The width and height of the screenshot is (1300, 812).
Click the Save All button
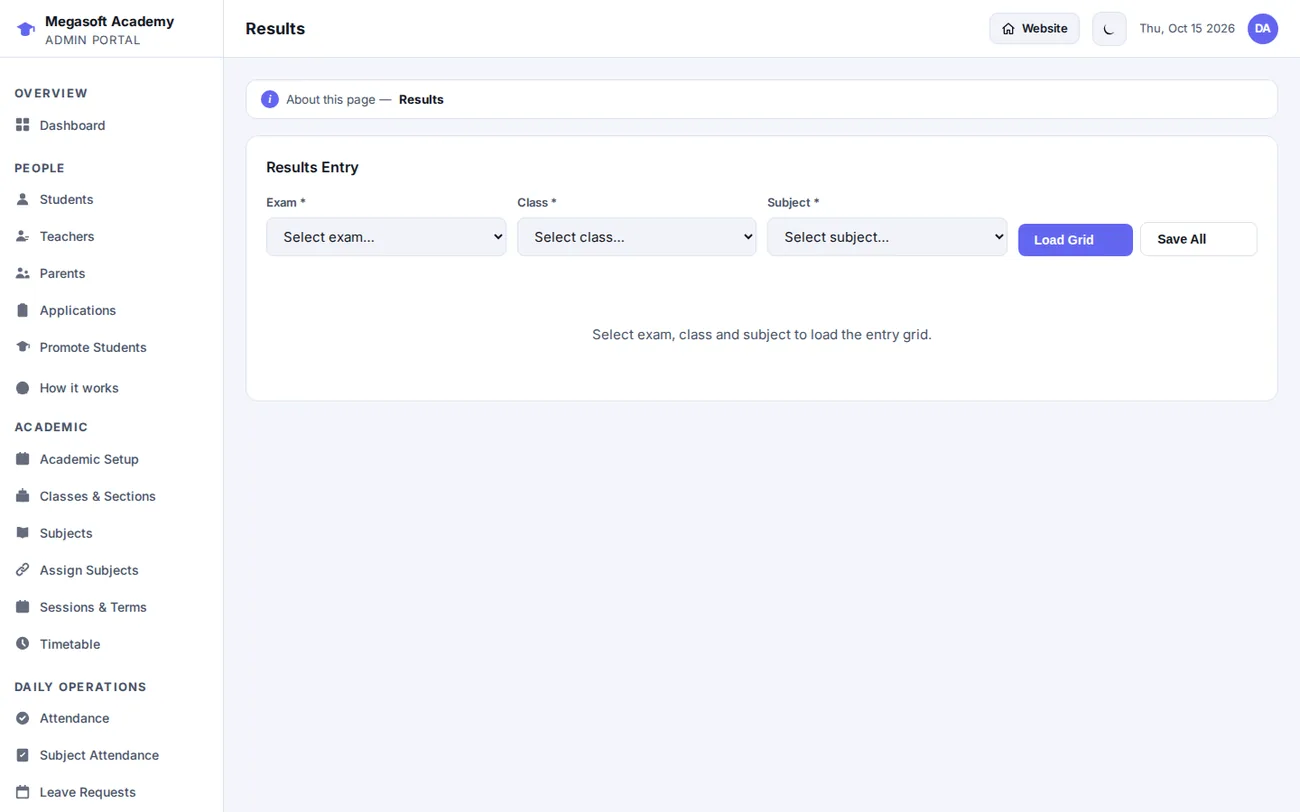point(1198,239)
